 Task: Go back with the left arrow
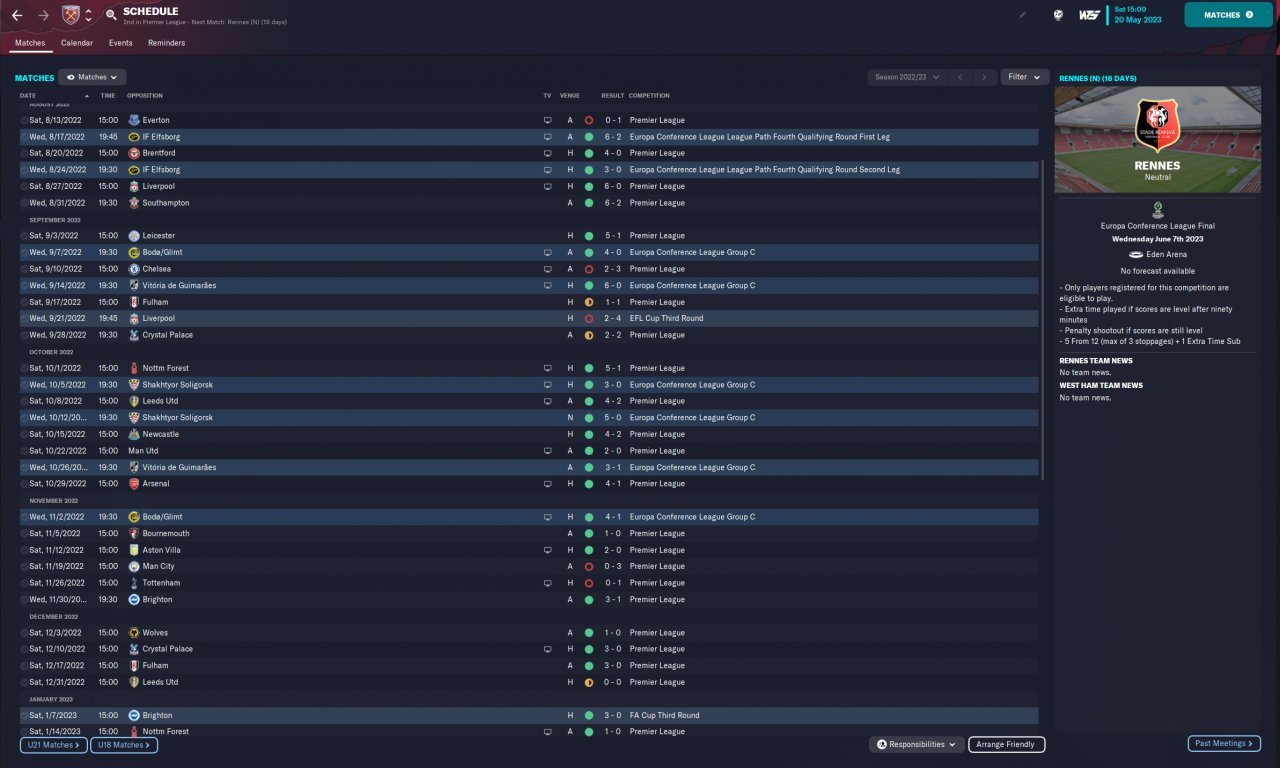(x=17, y=15)
